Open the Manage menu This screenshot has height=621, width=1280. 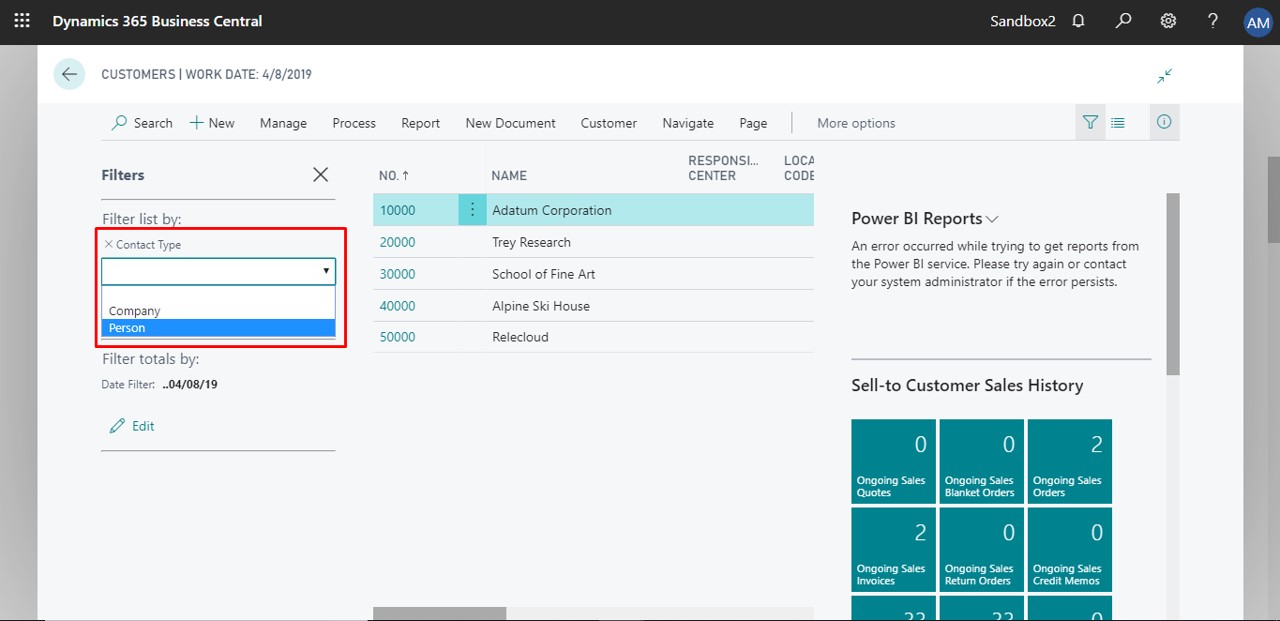pyautogui.click(x=283, y=123)
